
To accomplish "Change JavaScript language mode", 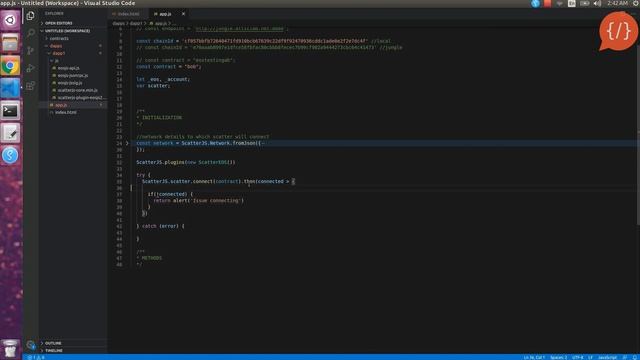I will [x=607, y=357].
